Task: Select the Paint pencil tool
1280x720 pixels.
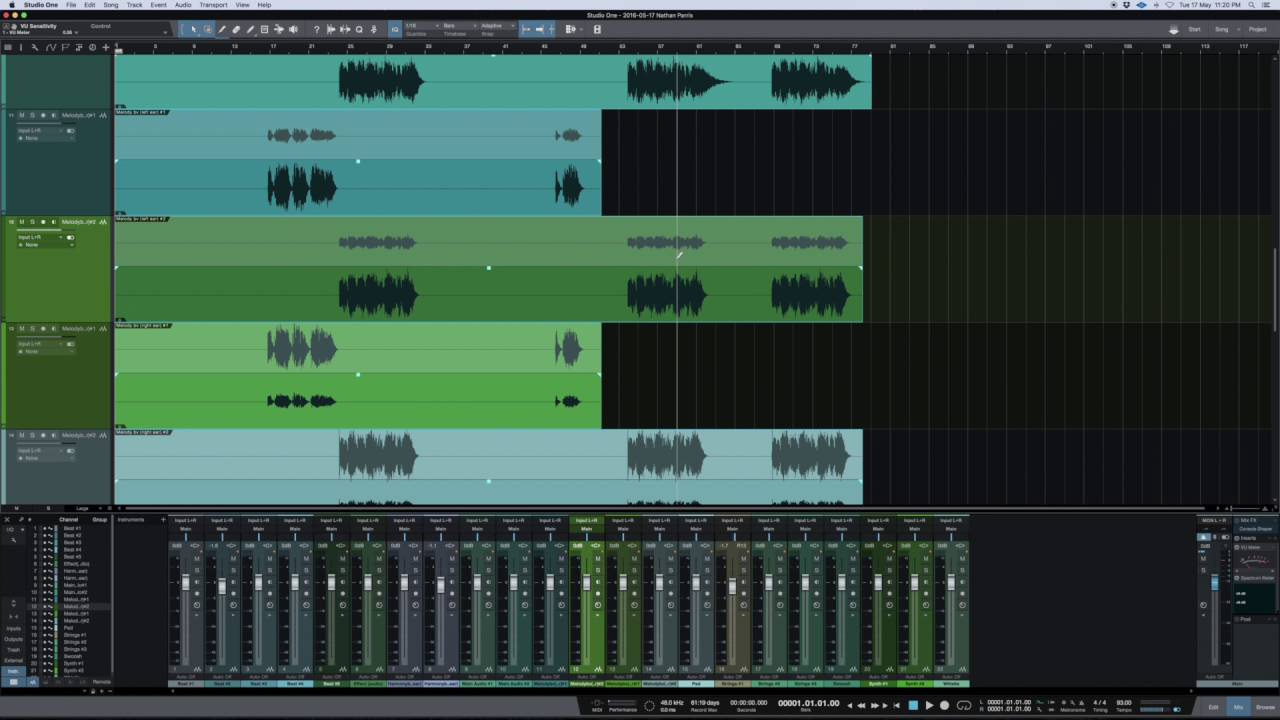Action: tap(250, 29)
